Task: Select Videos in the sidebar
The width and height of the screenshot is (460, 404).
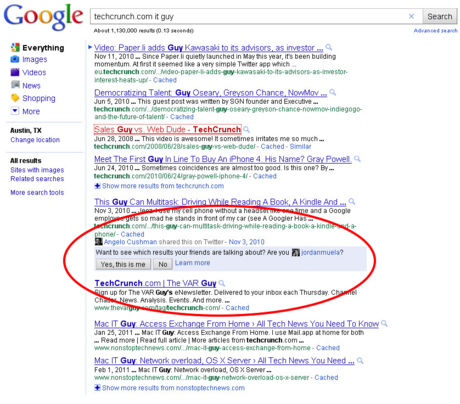Action: tap(34, 72)
